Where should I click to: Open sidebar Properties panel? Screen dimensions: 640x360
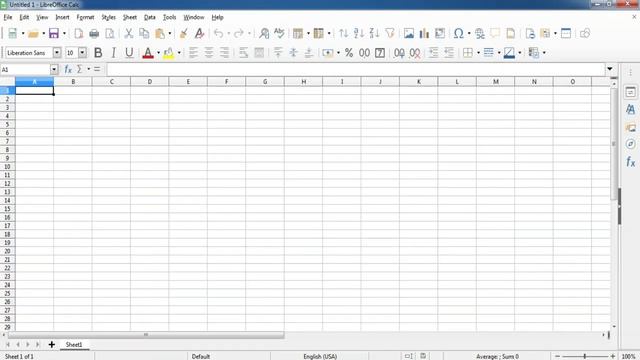[630, 92]
